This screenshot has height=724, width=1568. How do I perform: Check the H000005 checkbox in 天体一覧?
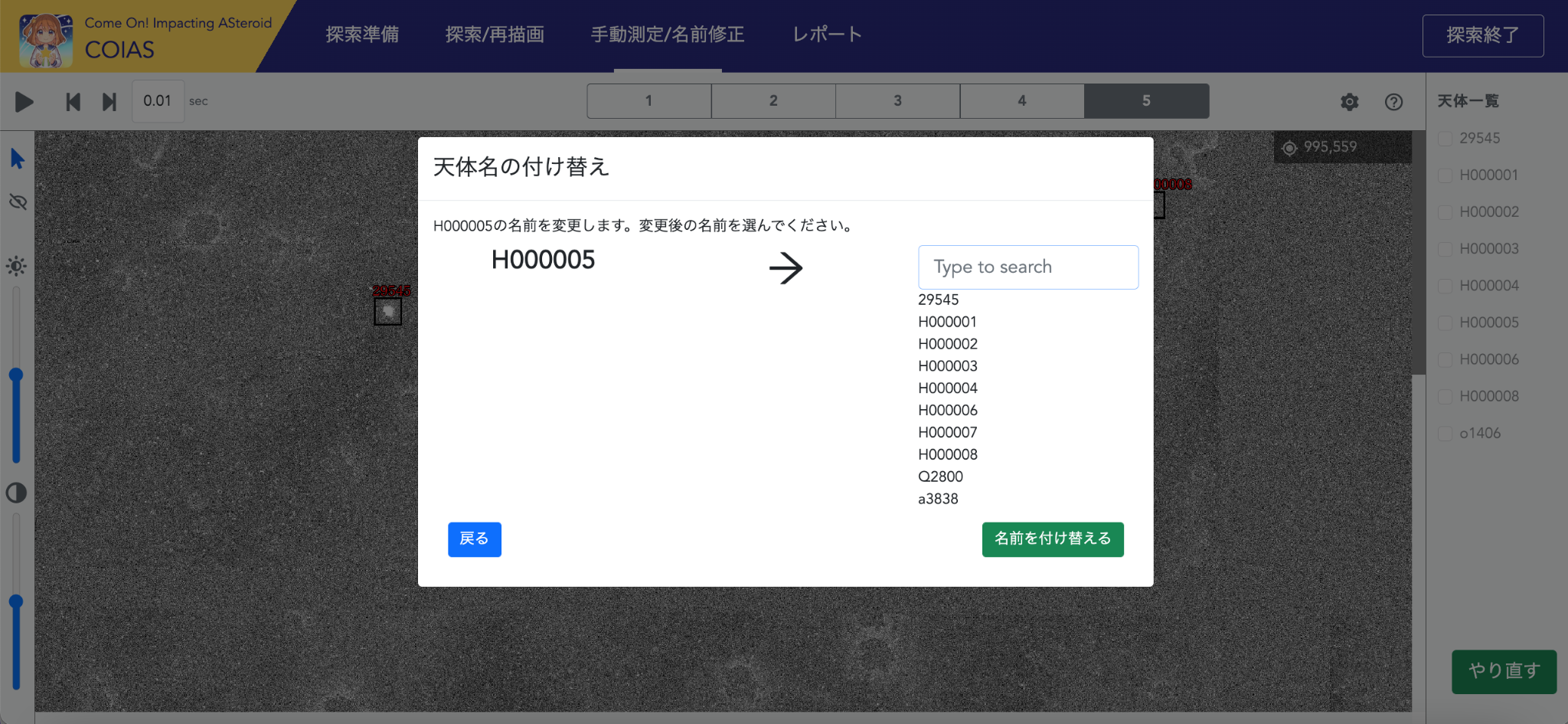[x=1445, y=323]
